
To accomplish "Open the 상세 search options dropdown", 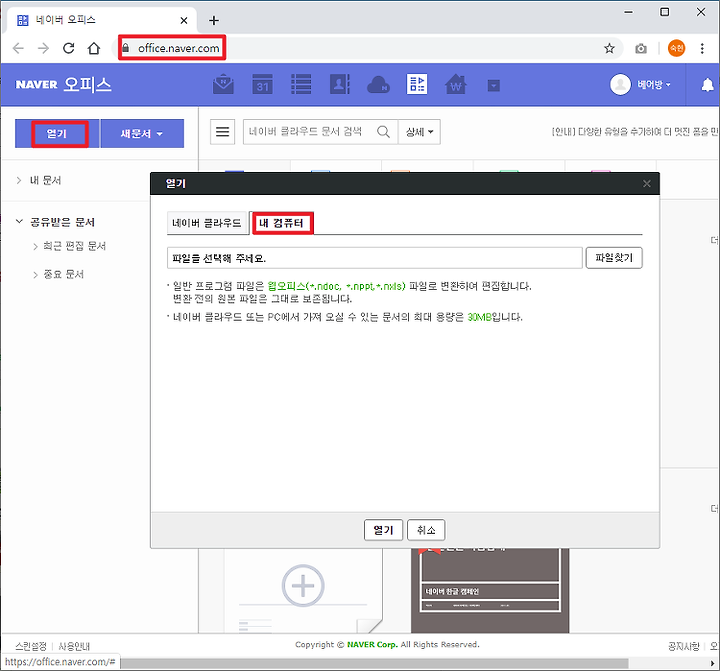I will tap(419, 132).
